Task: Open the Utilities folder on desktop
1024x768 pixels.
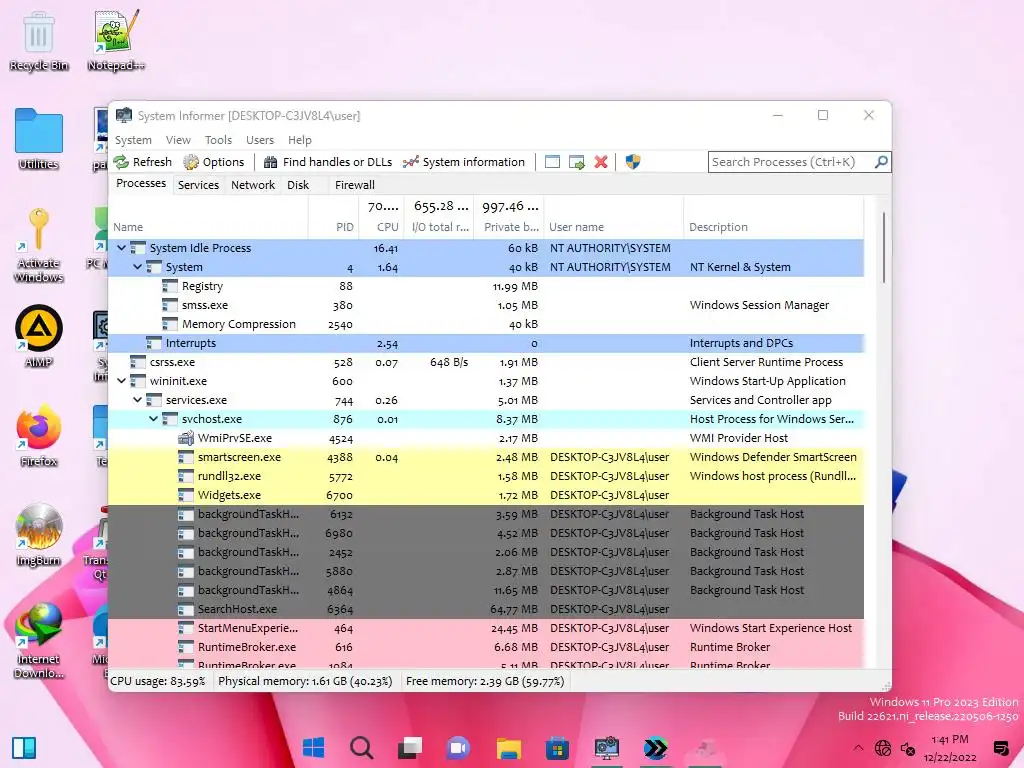Action: point(39,139)
